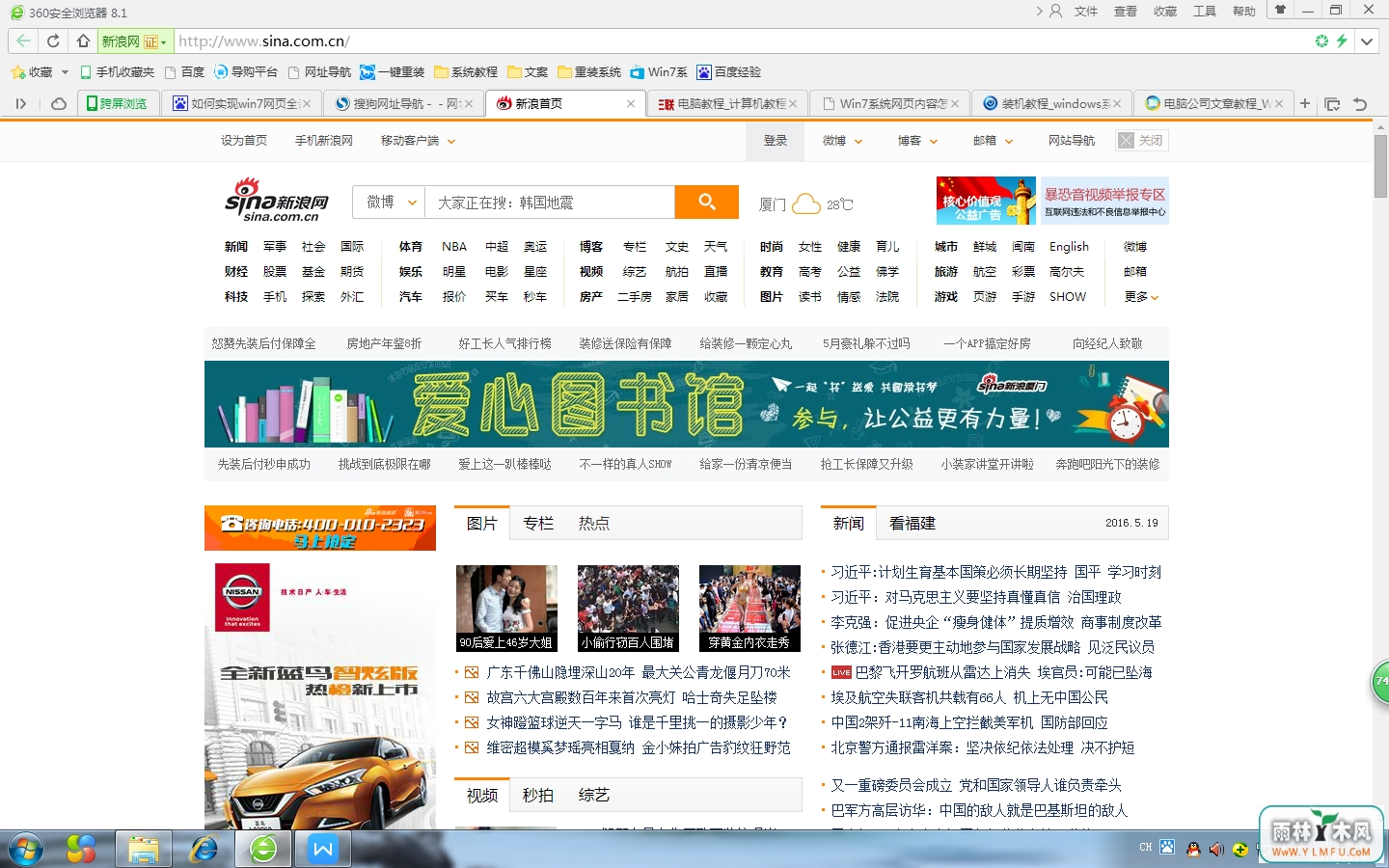The width and height of the screenshot is (1389, 868).
Task: Click the lightning speed mode icon
Action: pyautogui.click(x=1342, y=41)
